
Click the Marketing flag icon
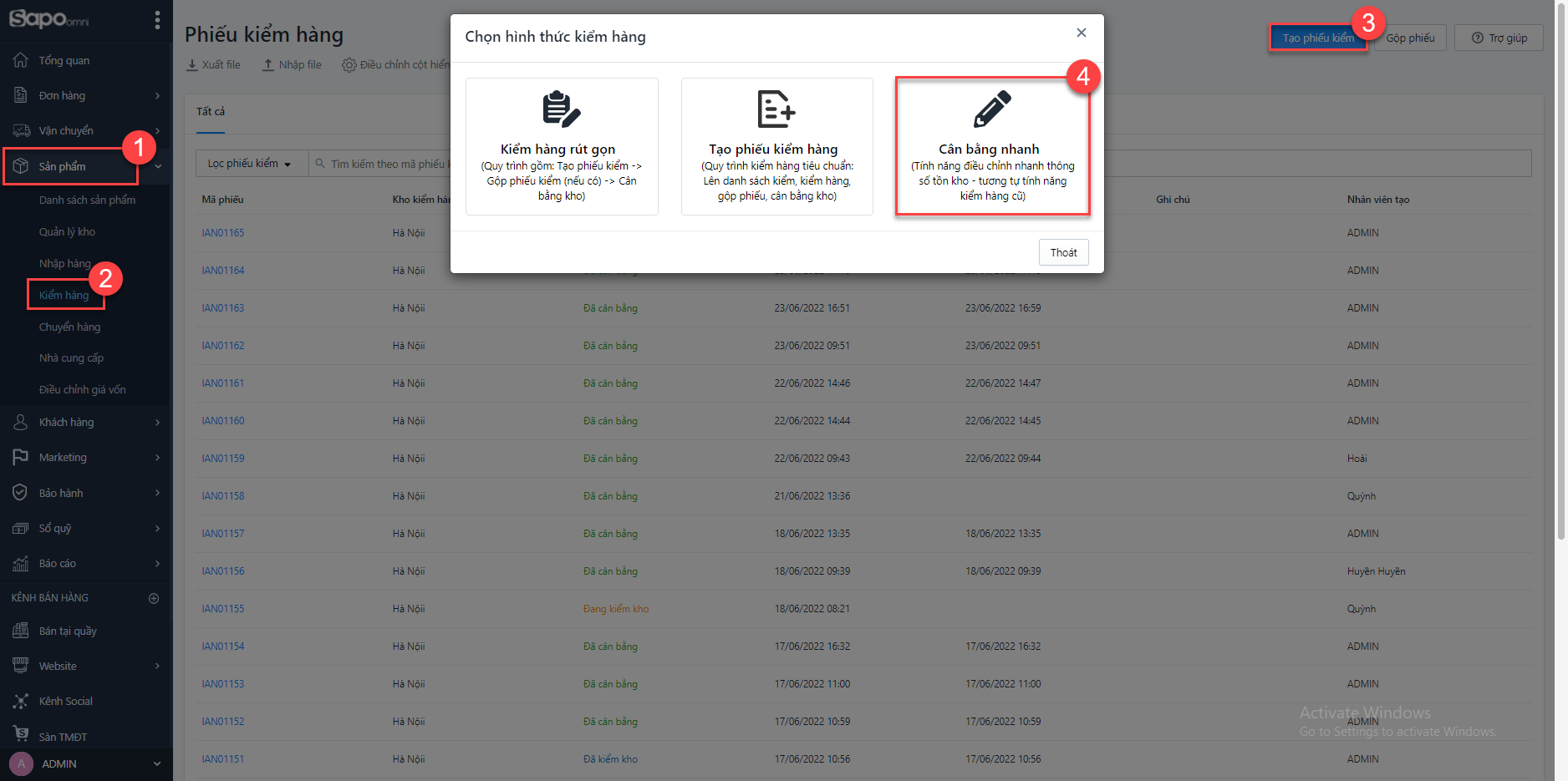coord(21,457)
